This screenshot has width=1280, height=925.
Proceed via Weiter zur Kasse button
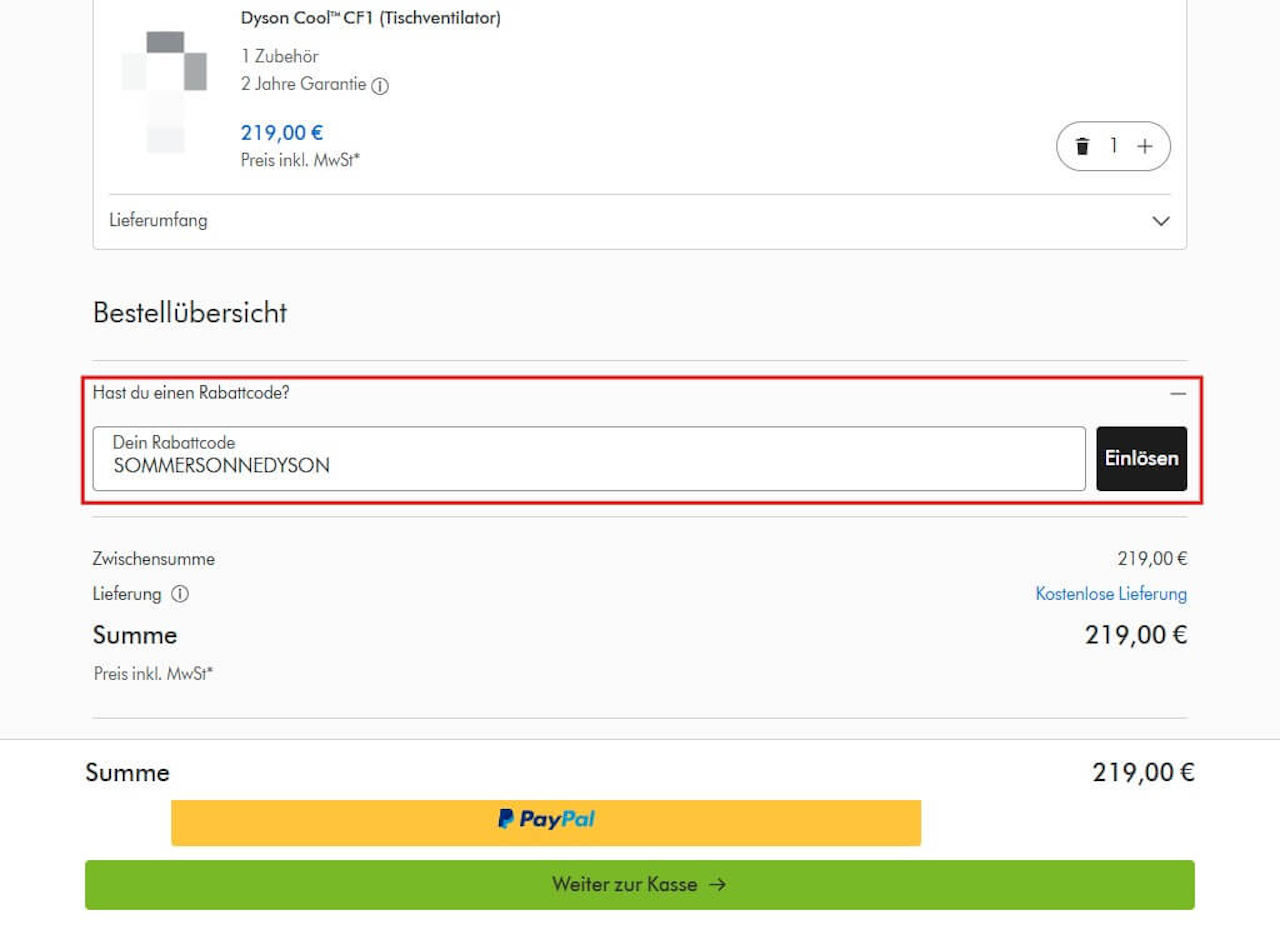pos(640,885)
